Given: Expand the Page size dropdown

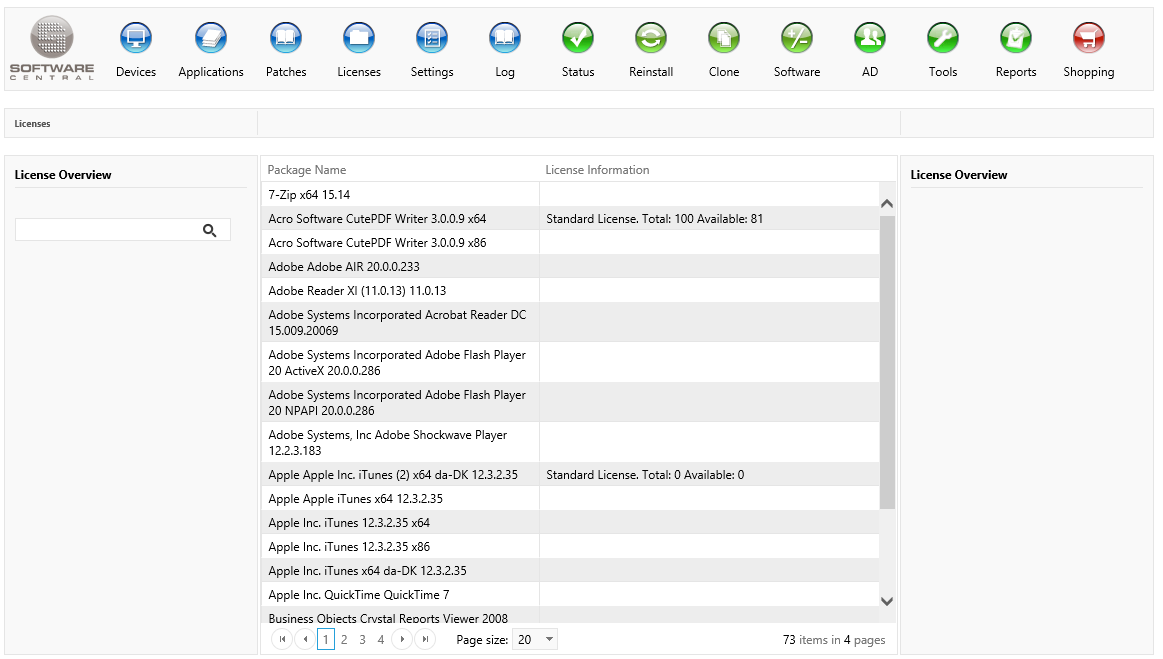Looking at the screenshot, I should point(549,640).
